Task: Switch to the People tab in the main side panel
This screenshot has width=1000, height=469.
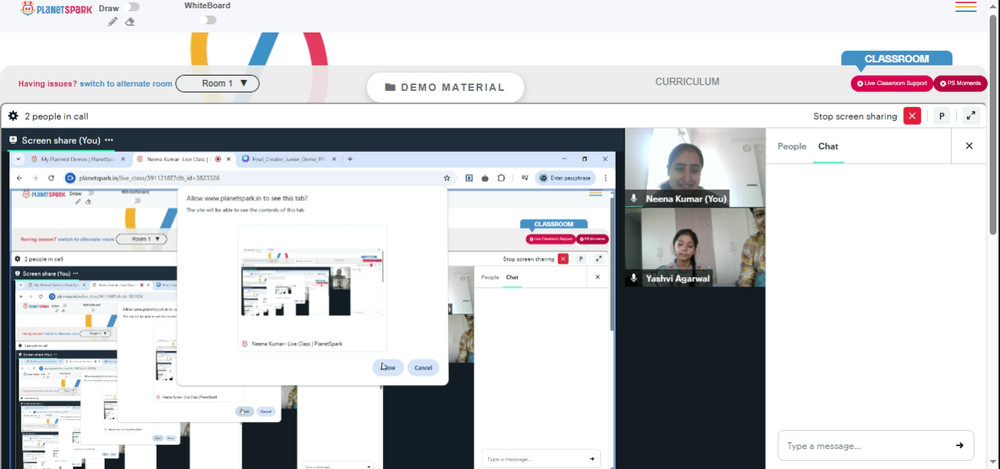Action: pos(791,146)
